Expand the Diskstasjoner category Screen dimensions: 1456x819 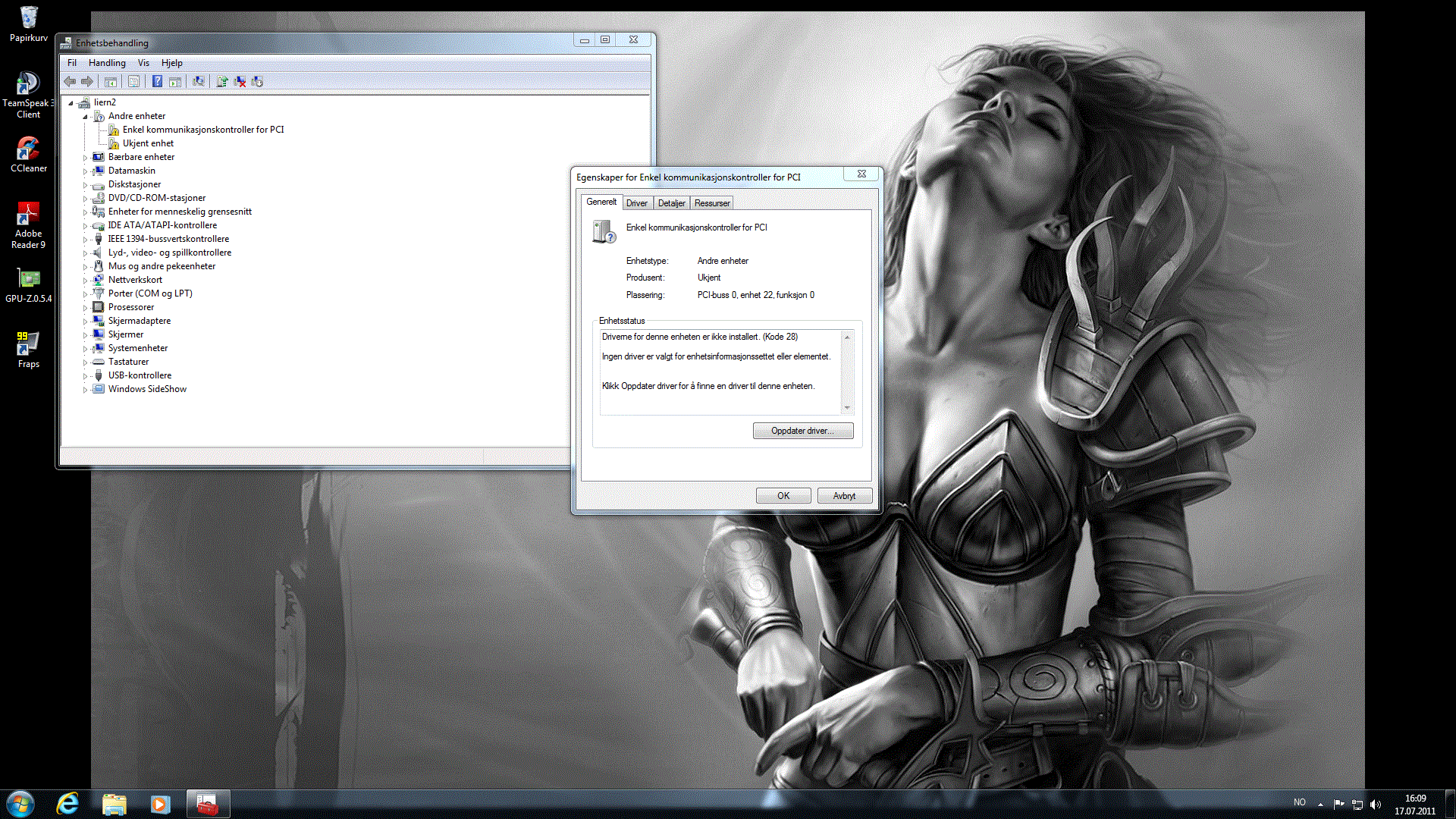(x=85, y=185)
